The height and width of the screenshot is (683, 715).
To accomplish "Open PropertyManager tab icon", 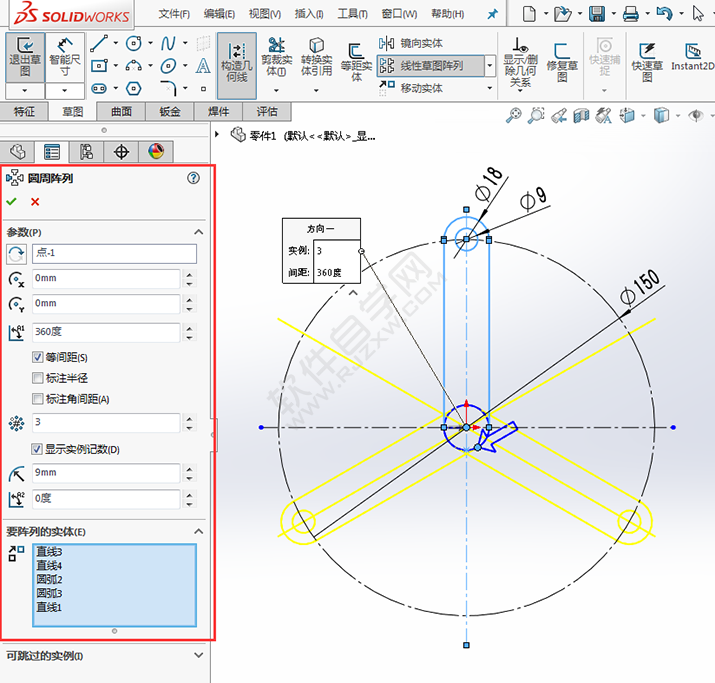I will point(52,151).
